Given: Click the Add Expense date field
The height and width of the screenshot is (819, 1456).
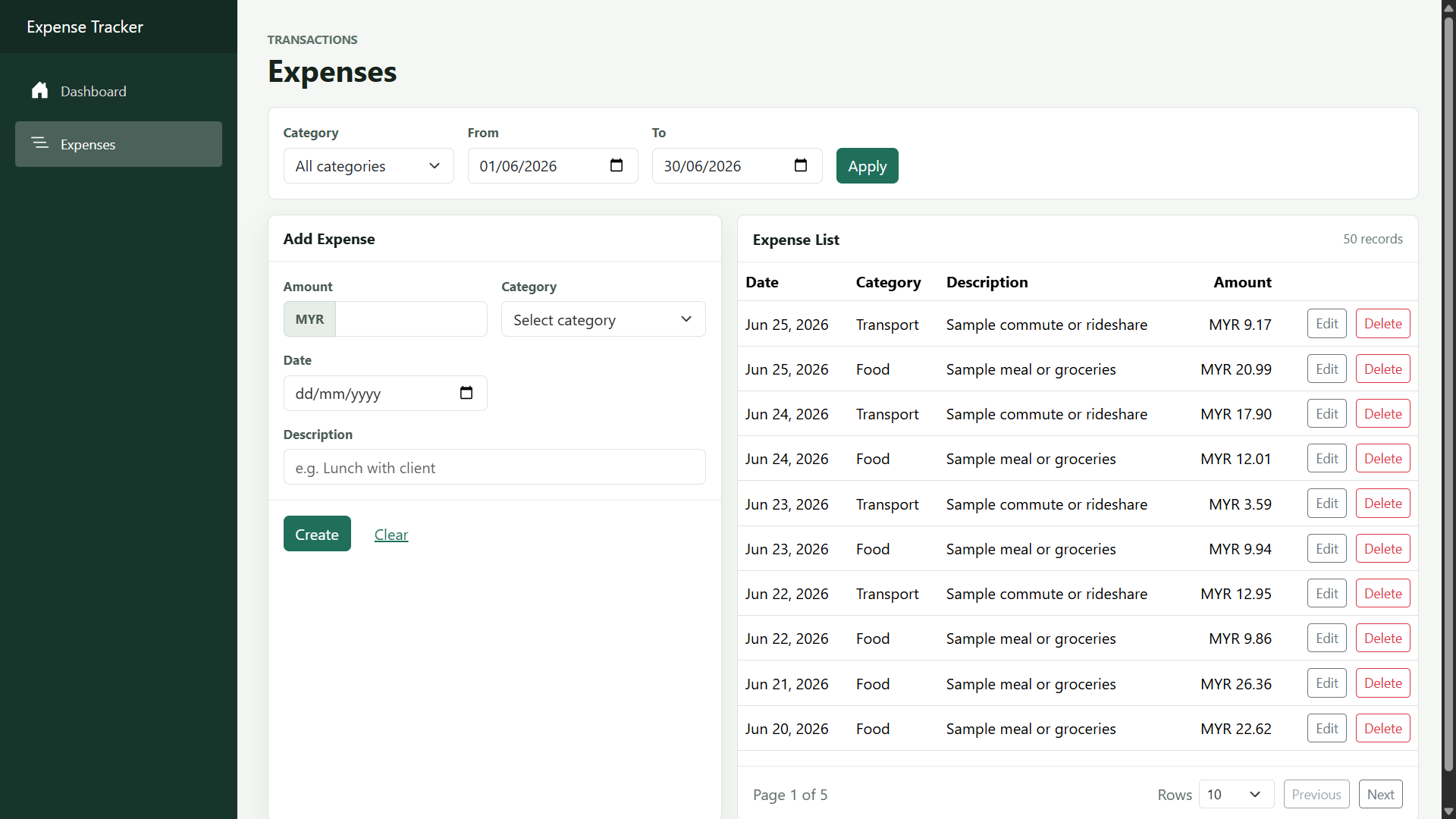Looking at the screenshot, I should pyautogui.click(x=385, y=394).
